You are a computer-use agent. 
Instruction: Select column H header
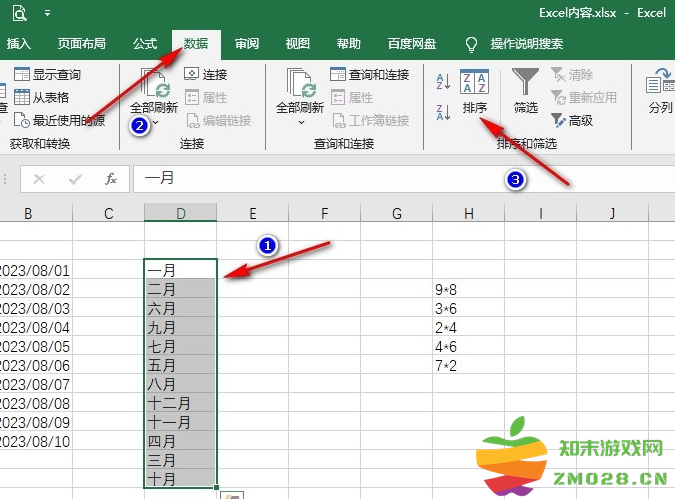[467, 212]
